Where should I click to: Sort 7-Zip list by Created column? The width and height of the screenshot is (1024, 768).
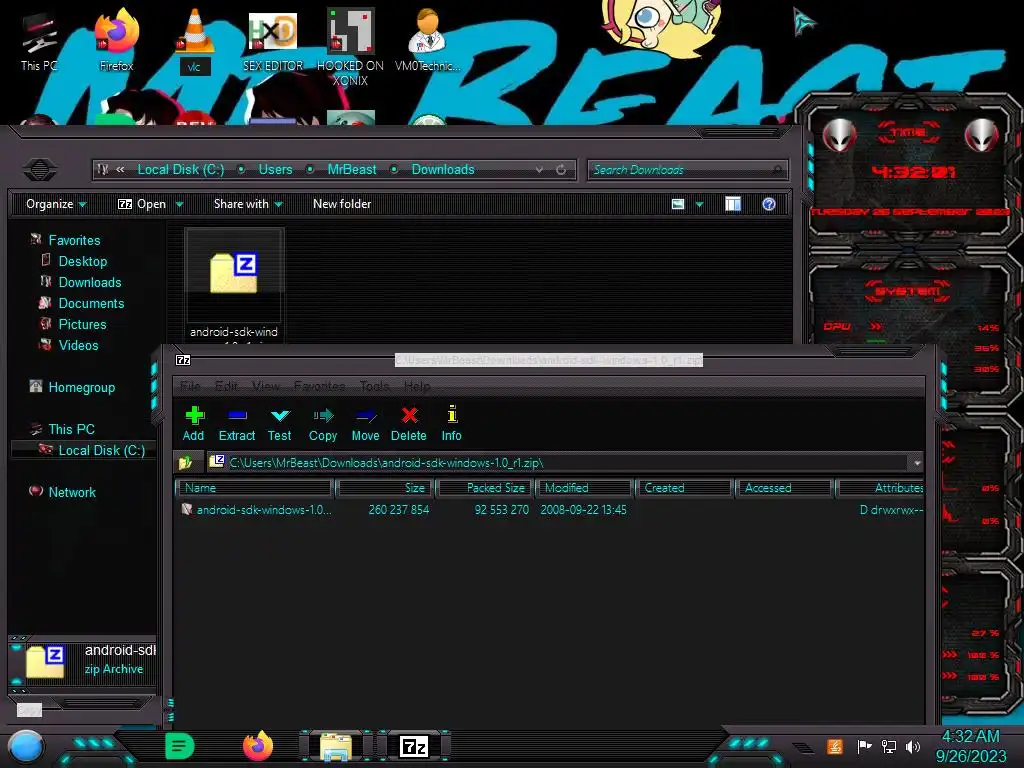click(684, 488)
